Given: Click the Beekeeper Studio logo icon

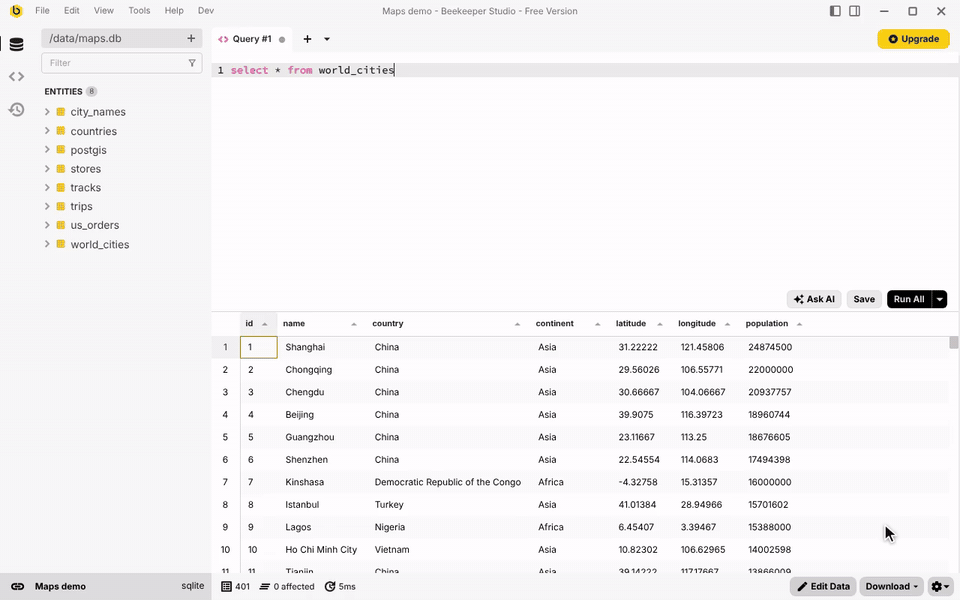Looking at the screenshot, I should click(x=17, y=10).
